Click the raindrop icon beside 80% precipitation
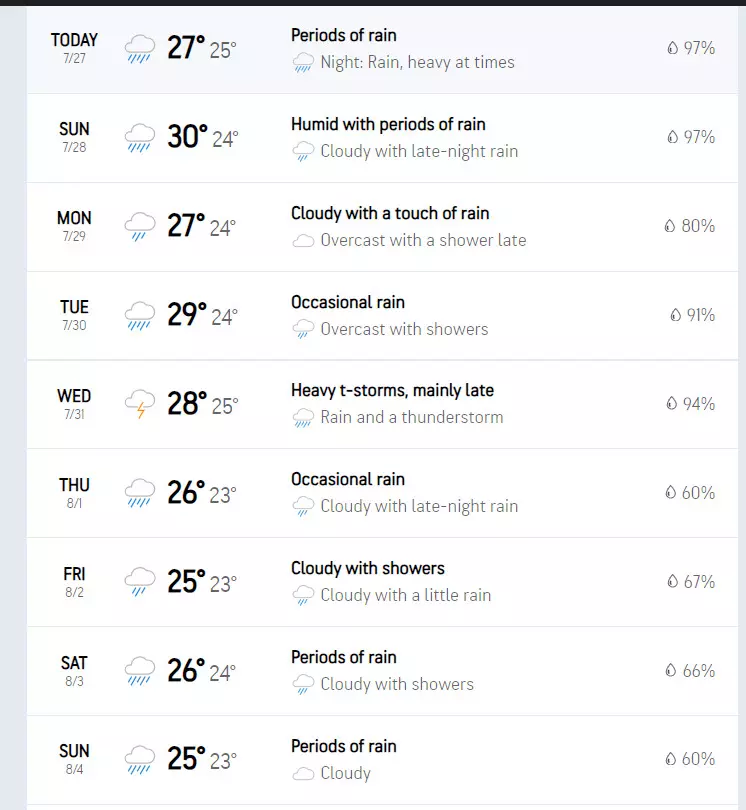This screenshot has height=810, width=746. 671,226
